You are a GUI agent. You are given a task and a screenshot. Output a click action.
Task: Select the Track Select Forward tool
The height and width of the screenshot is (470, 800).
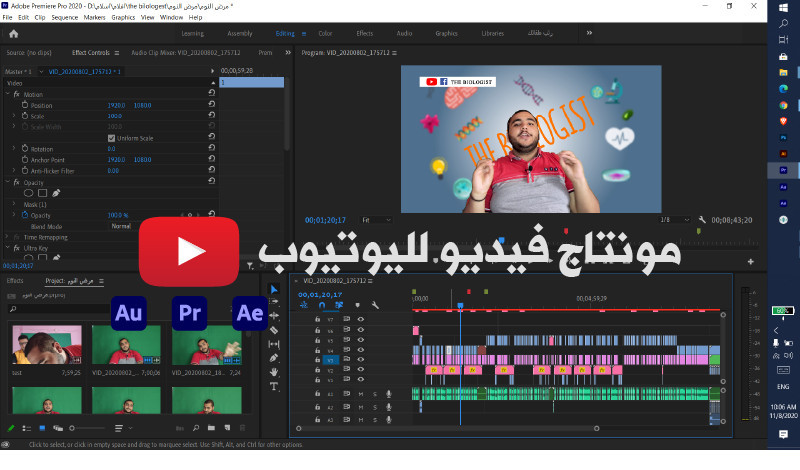click(x=274, y=302)
